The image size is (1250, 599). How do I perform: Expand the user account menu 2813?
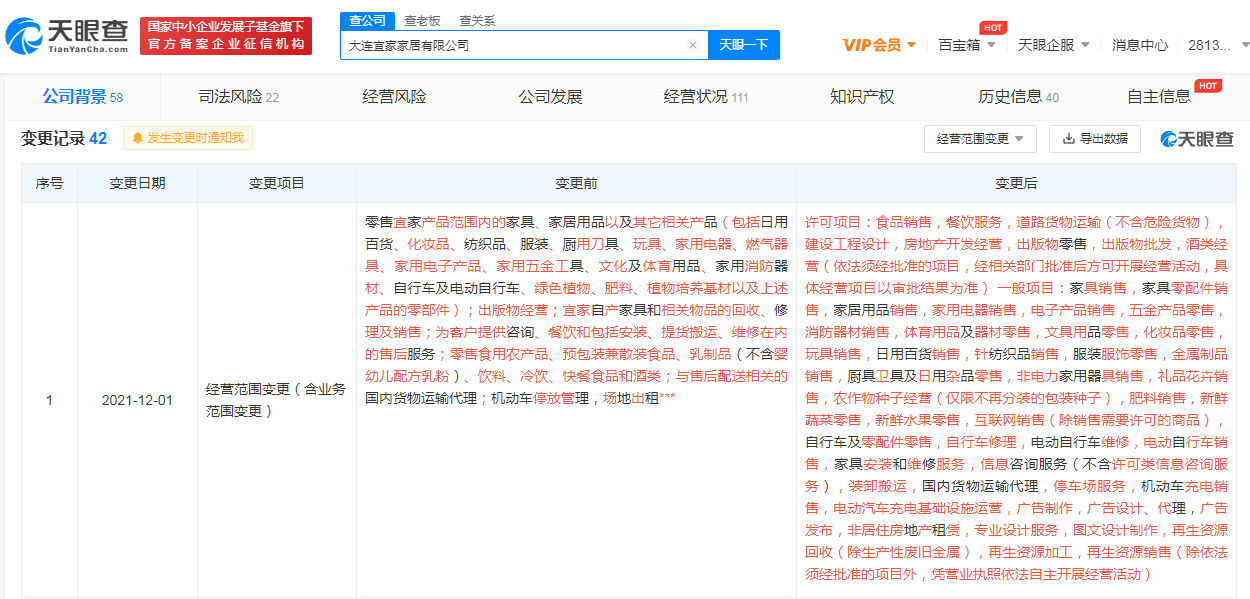(x=1217, y=45)
